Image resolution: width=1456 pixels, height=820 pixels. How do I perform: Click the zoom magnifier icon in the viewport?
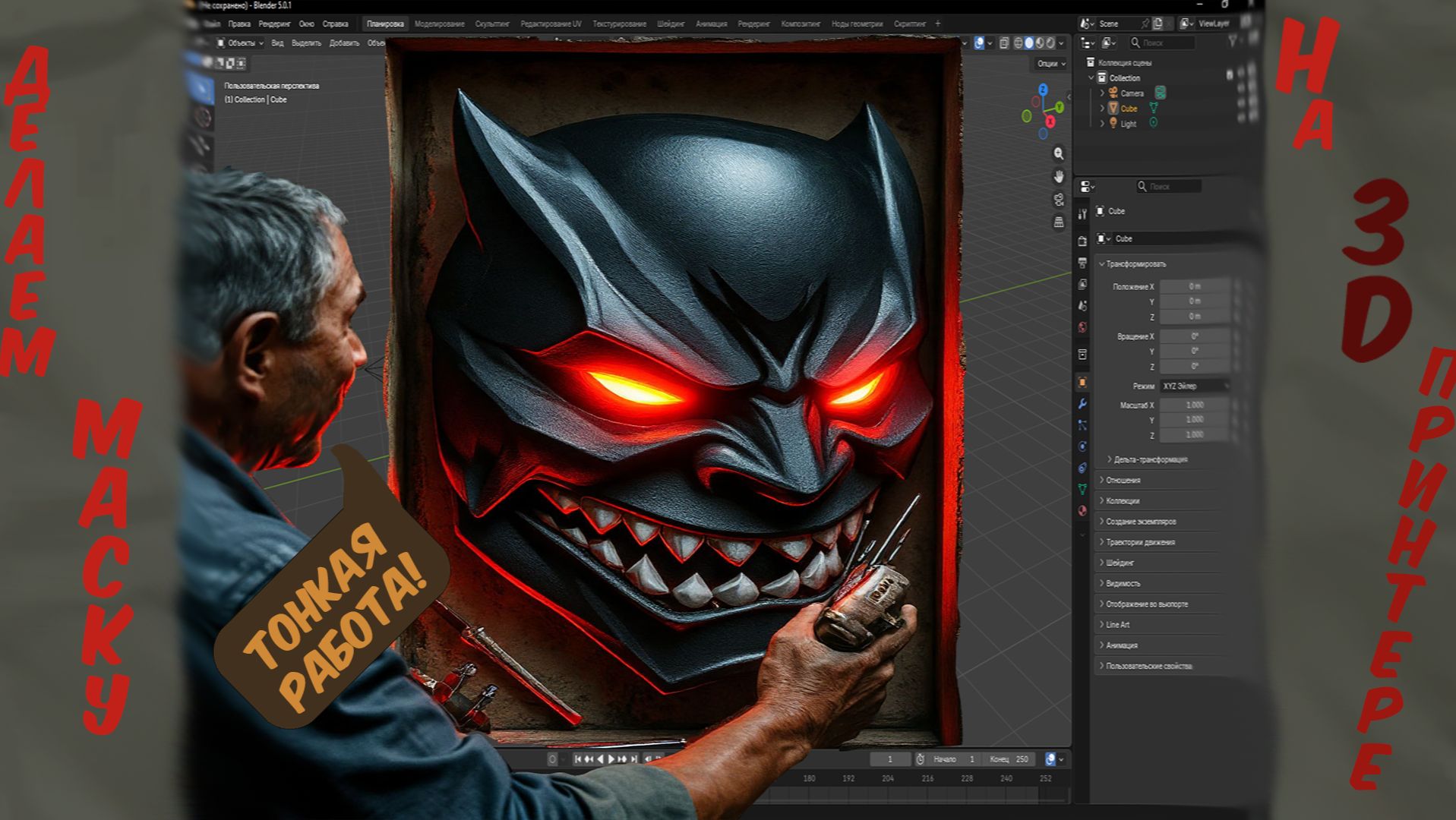click(x=1059, y=154)
